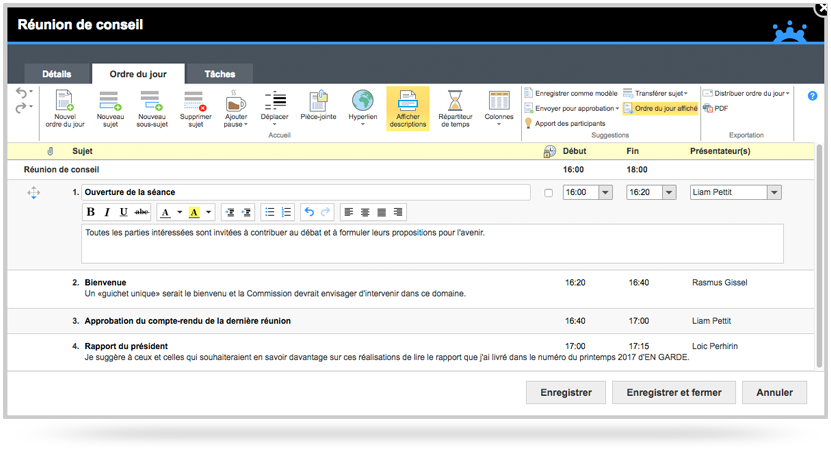Select the Ordre du jour tab

click(x=138, y=74)
